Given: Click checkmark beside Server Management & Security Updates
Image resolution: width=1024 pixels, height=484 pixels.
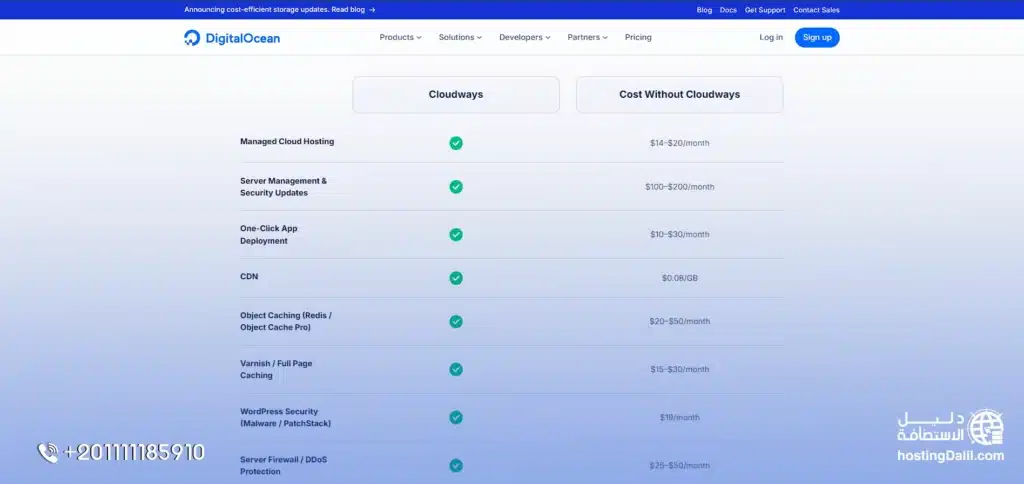Looking at the screenshot, I should coord(456,187).
